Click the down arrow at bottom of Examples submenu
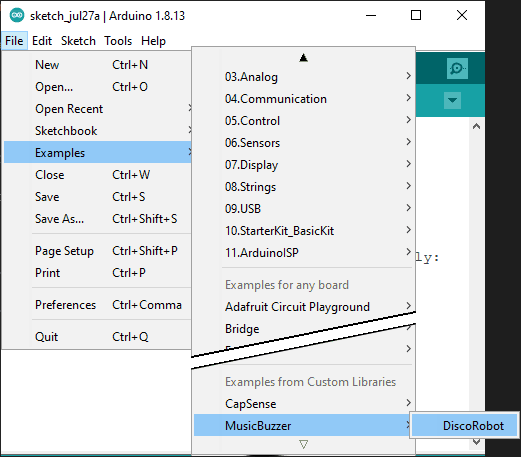Viewport: 521px width, 457px height. 303,444
